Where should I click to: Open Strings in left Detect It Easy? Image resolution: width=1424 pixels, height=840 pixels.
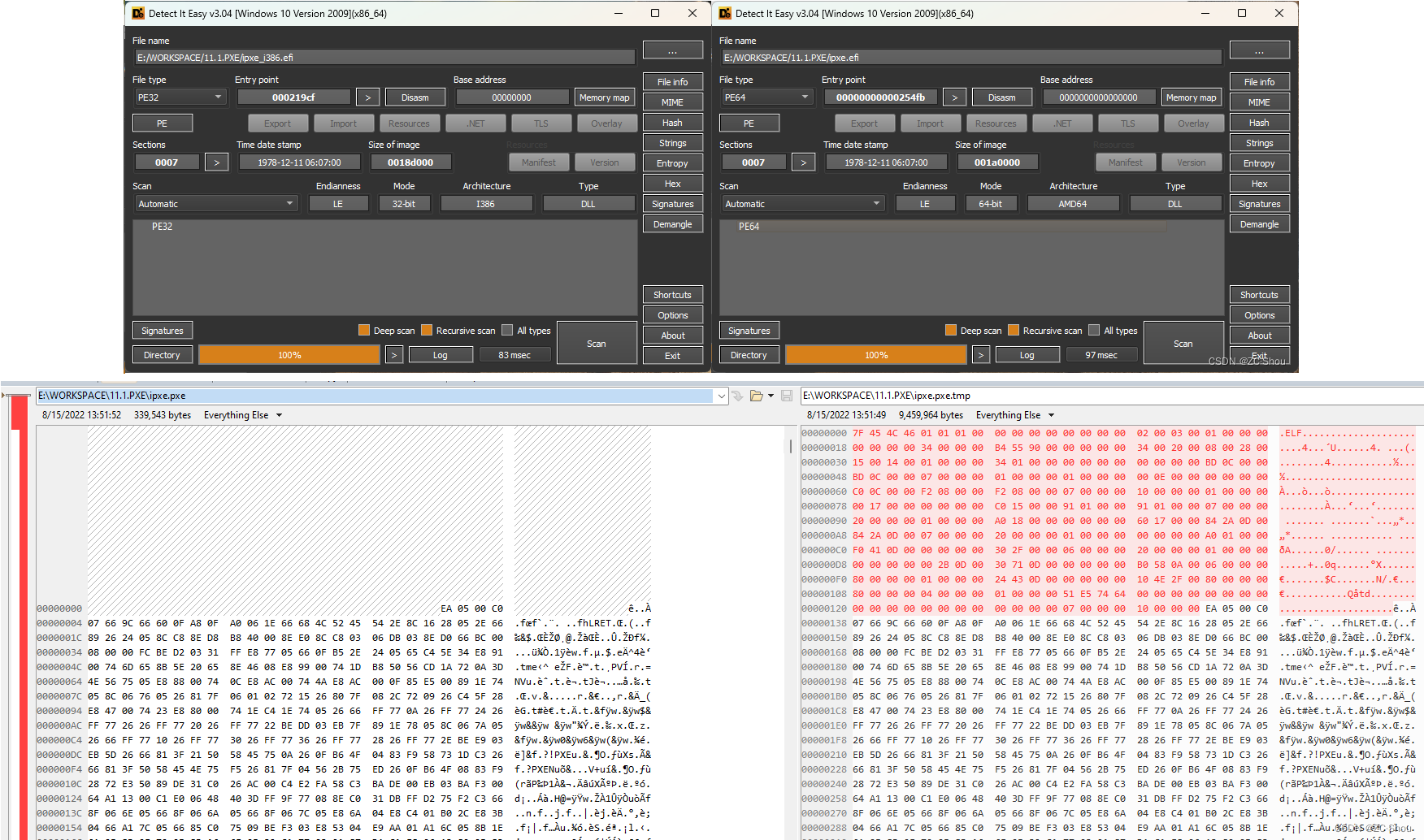click(672, 143)
